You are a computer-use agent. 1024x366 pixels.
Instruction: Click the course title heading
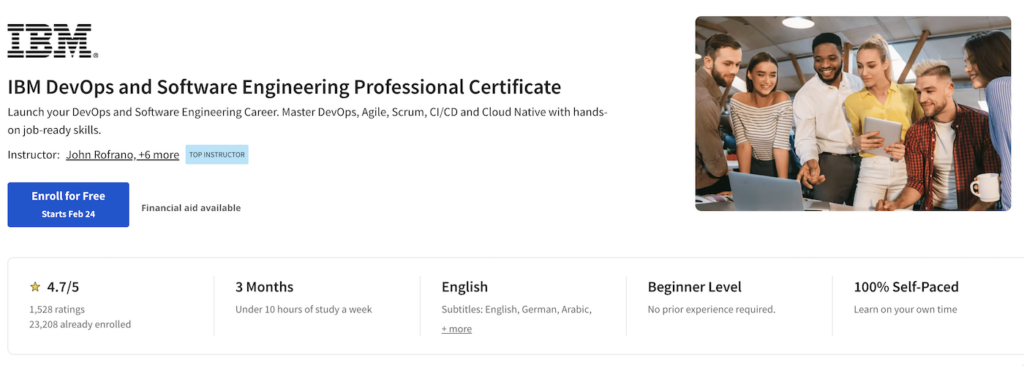coord(285,87)
